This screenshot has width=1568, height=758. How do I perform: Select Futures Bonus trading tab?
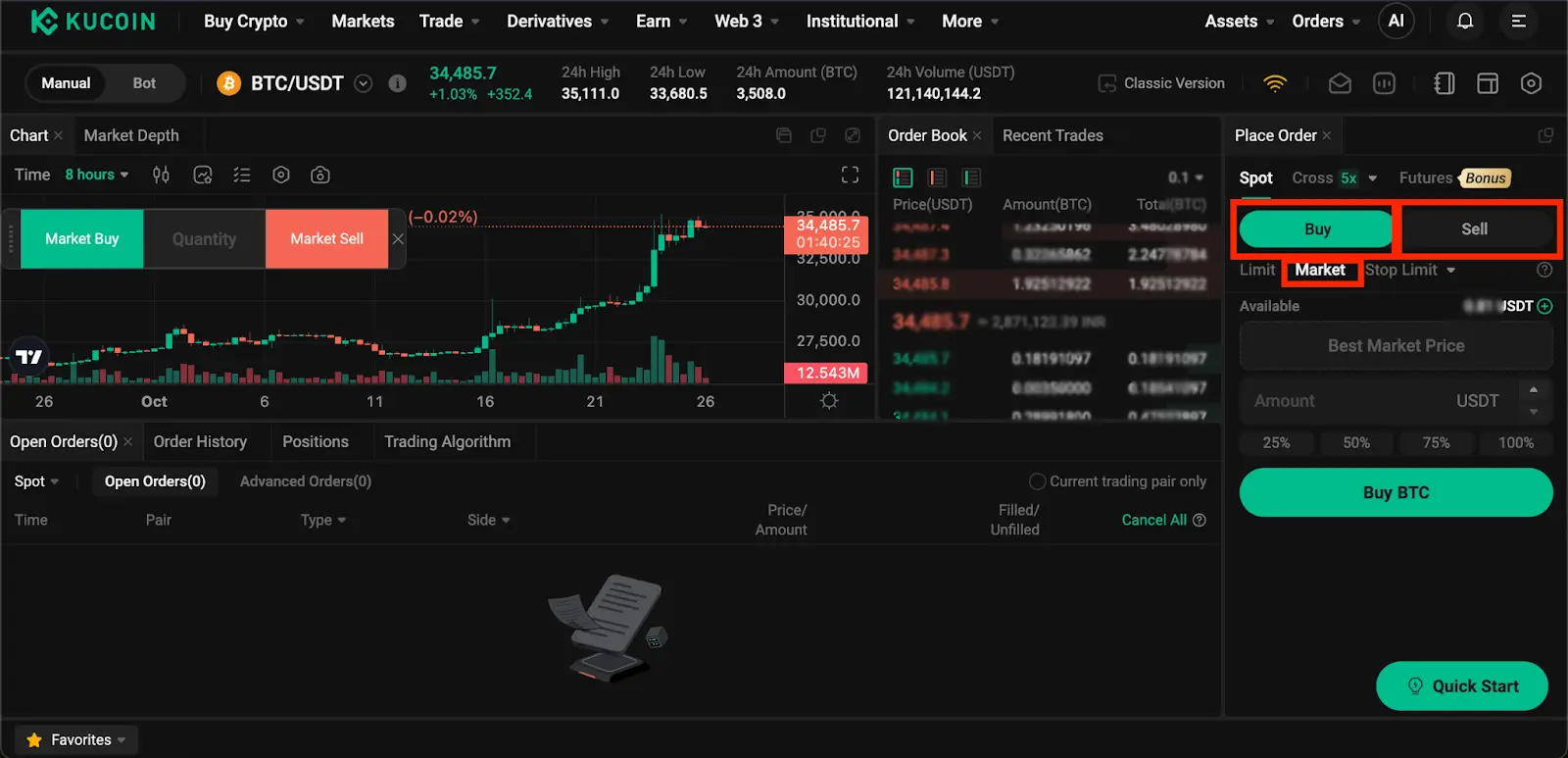coord(1454,177)
